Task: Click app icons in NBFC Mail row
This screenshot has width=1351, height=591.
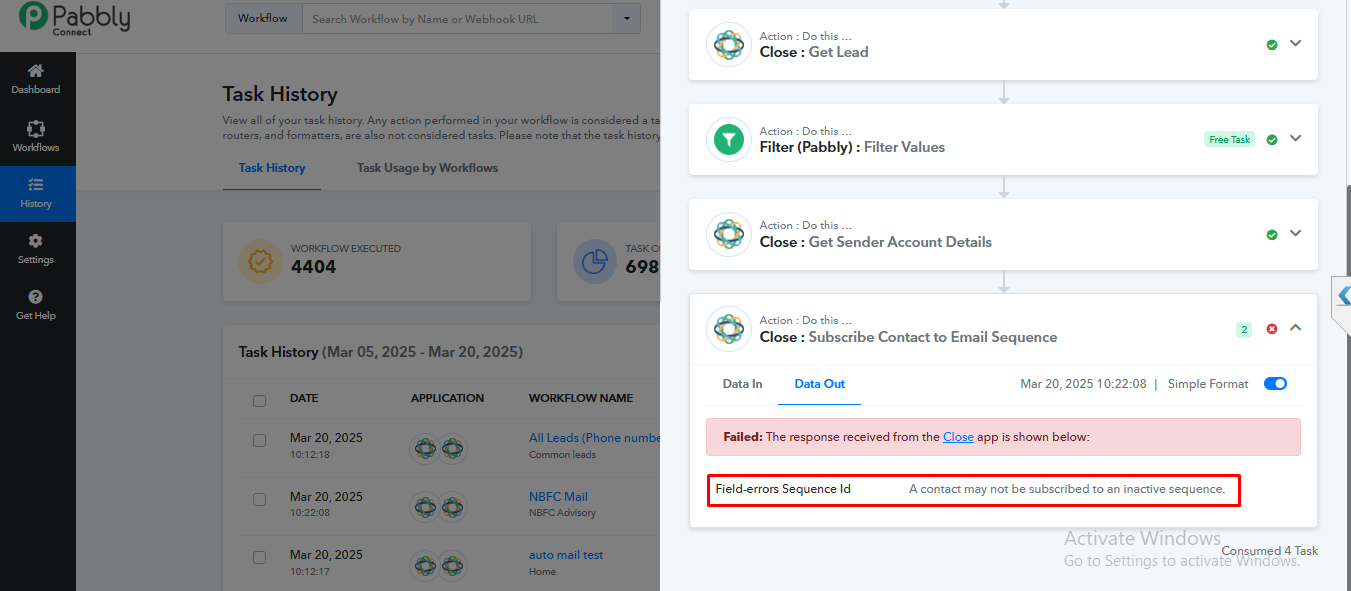Action: pos(438,508)
